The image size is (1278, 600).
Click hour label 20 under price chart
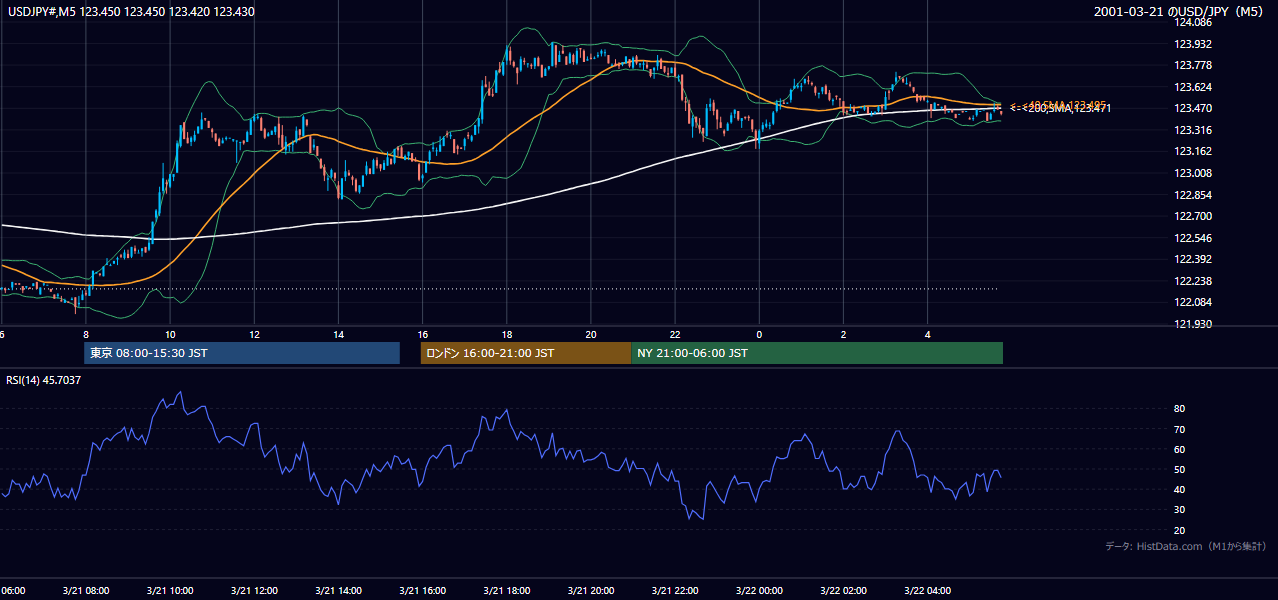pos(591,334)
